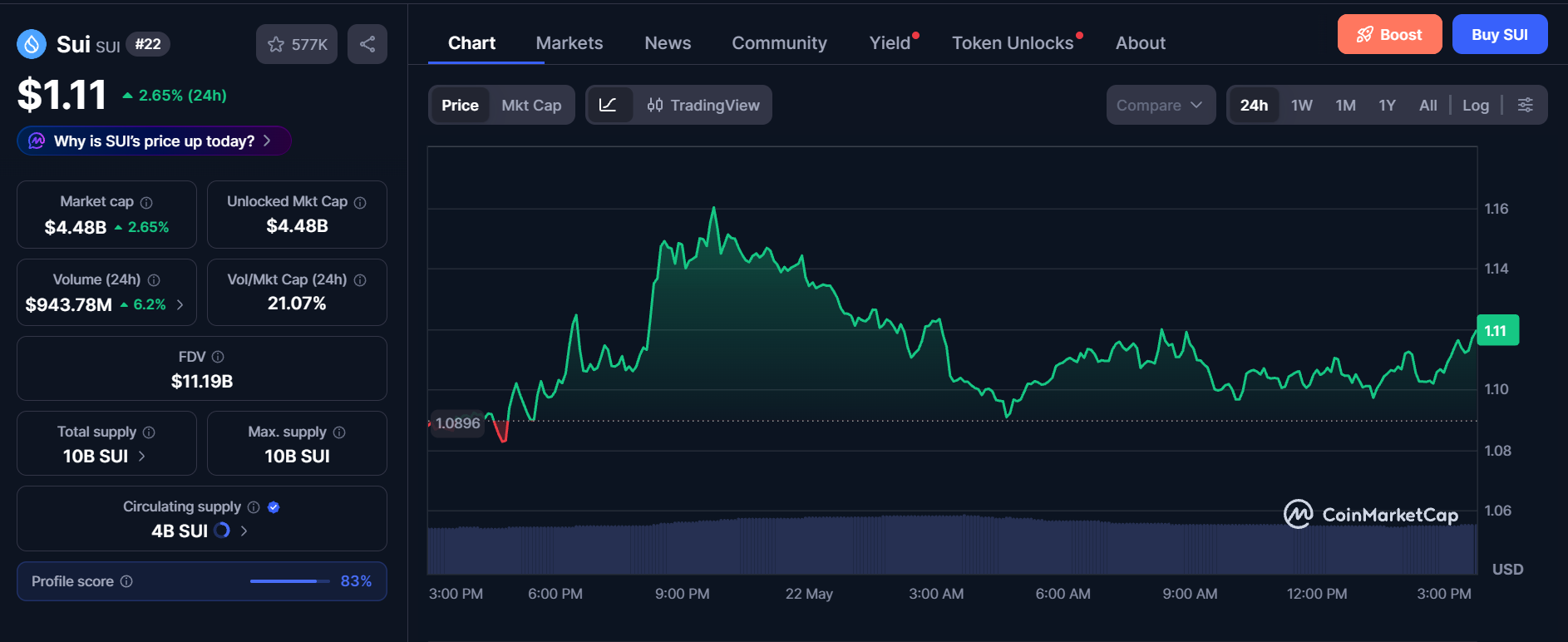The image size is (1568, 642).
Task: Click the 2.65% (24h) price change
Action: tap(175, 96)
